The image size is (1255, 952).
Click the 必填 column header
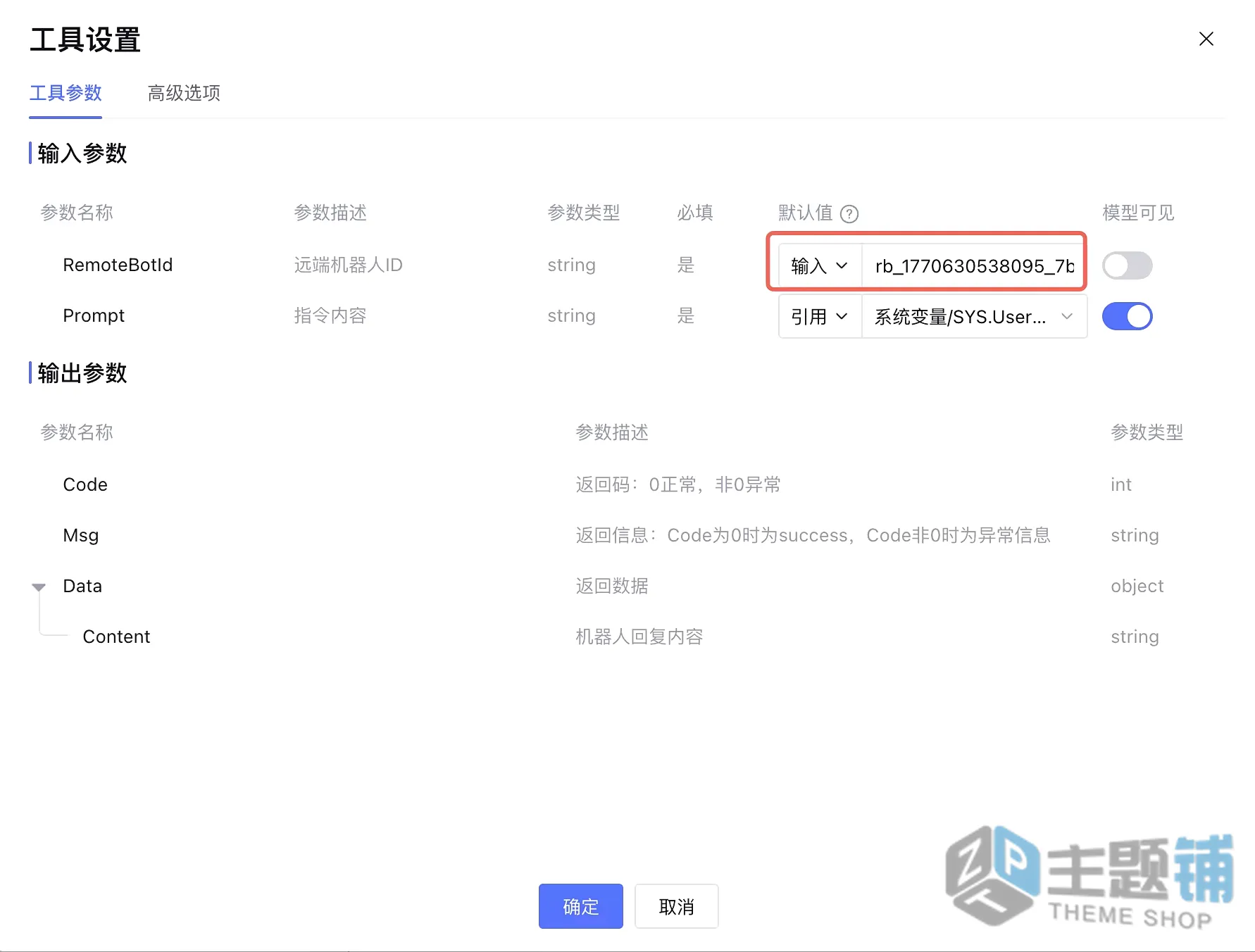695,213
